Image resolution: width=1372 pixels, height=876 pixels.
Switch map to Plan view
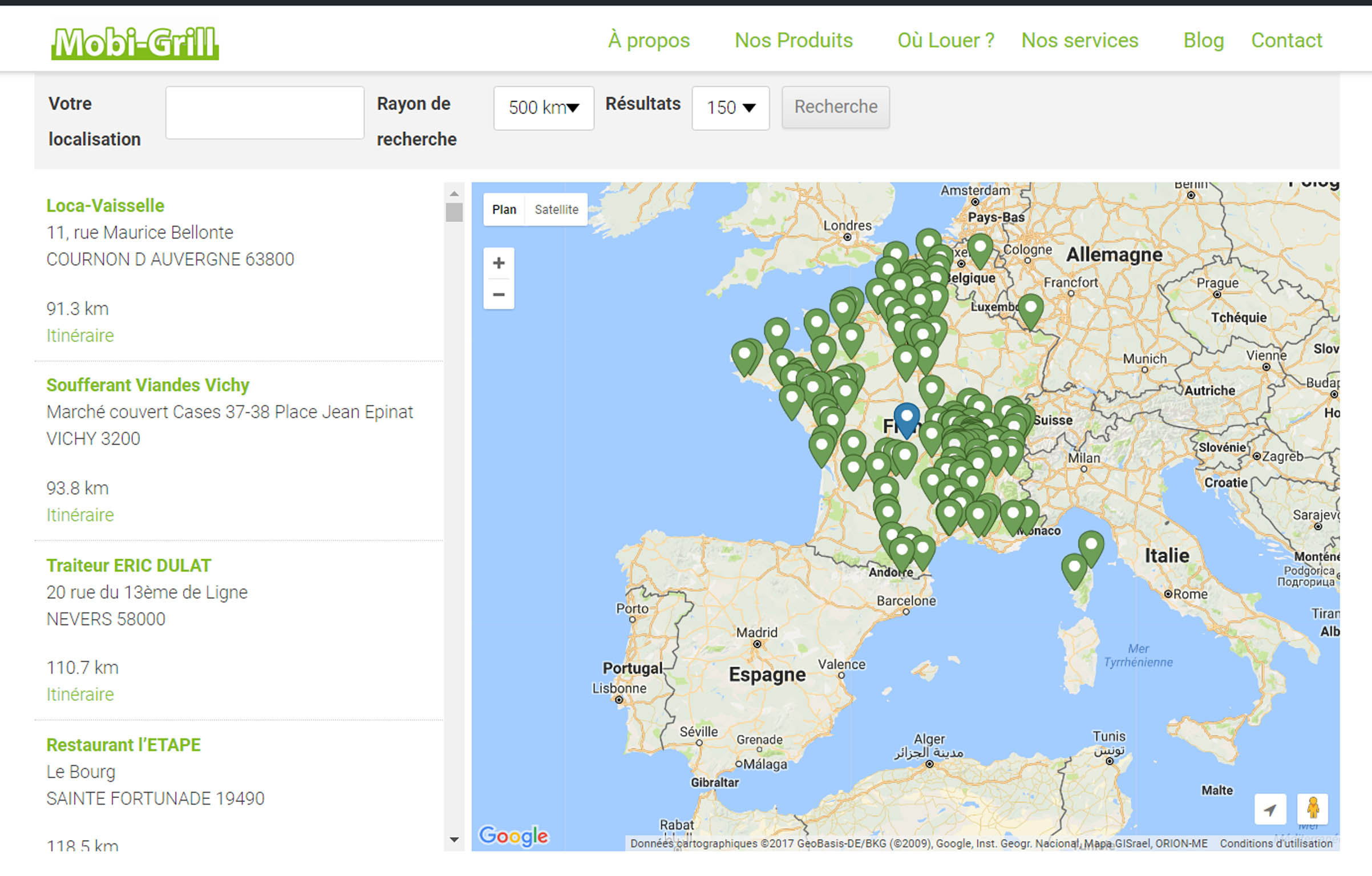(x=504, y=209)
